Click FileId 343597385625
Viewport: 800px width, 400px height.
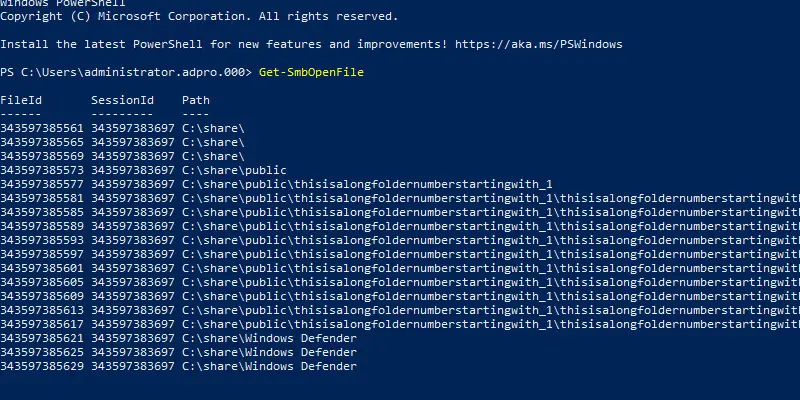pyautogui.click(x=42, y=352)
